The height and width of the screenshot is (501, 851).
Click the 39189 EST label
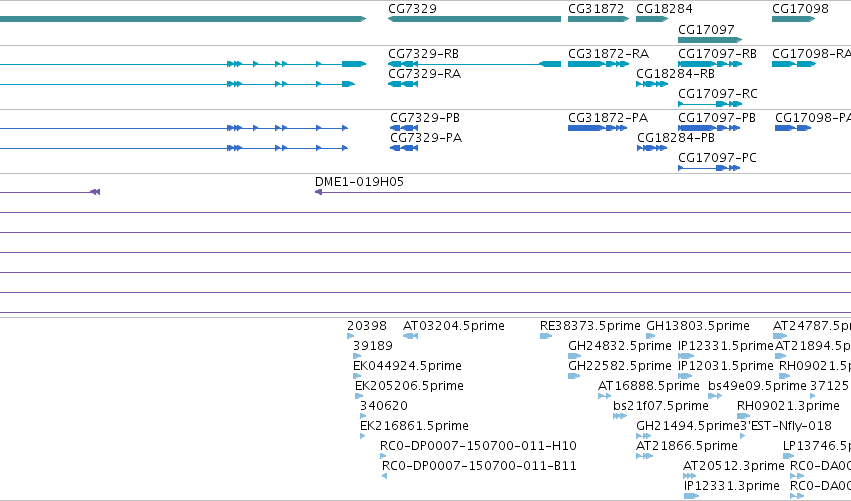[x=372, y=346]
